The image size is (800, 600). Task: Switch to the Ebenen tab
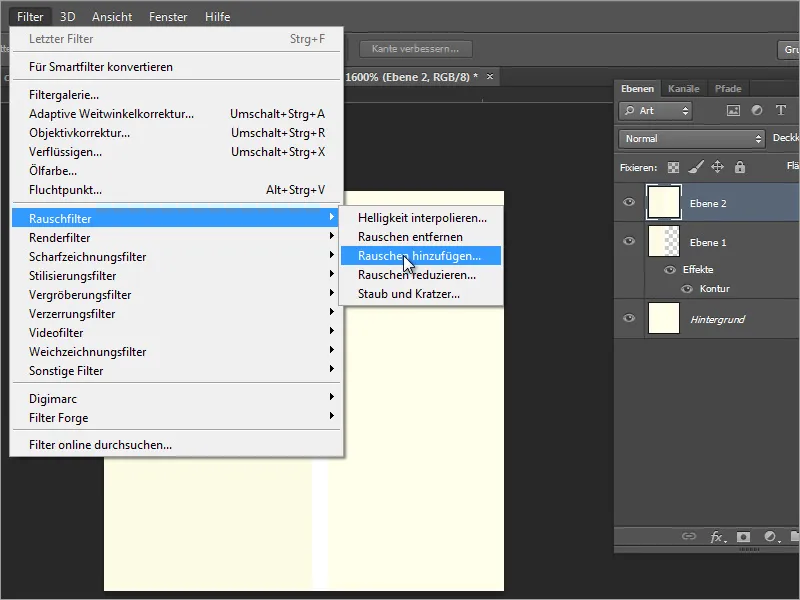coord(637,89)
